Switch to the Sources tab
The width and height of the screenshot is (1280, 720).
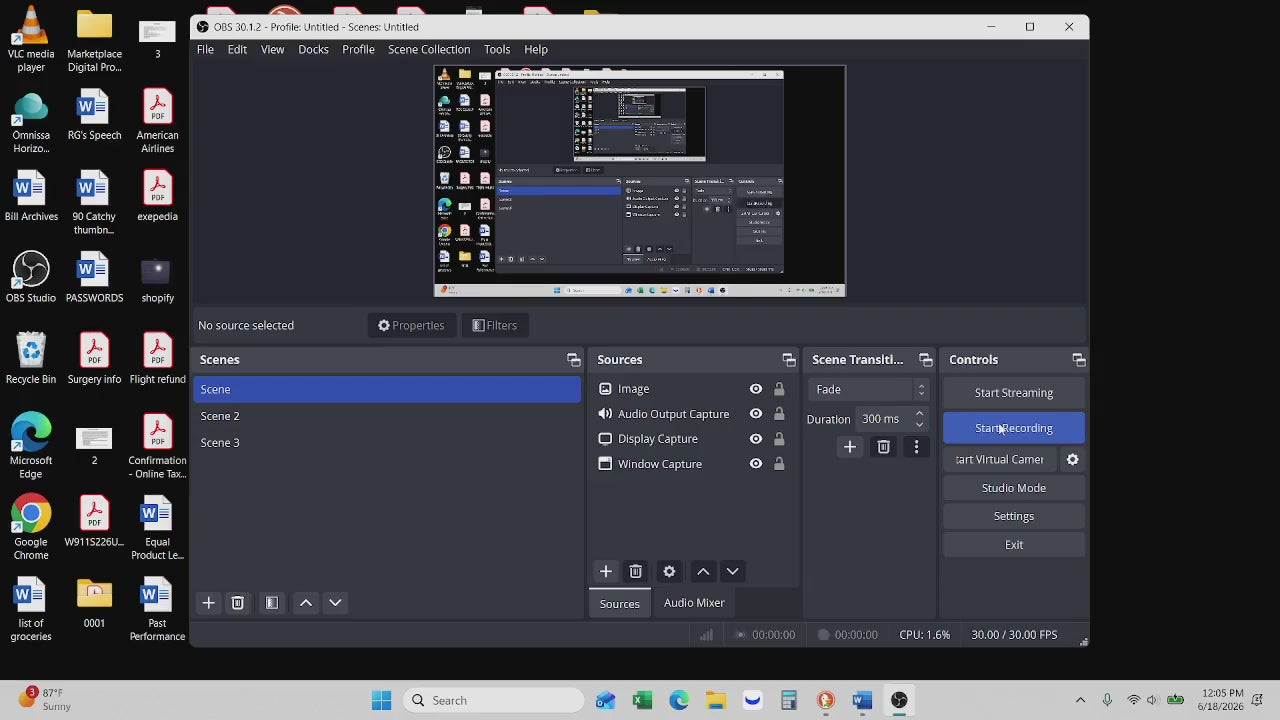coord(619,603)
